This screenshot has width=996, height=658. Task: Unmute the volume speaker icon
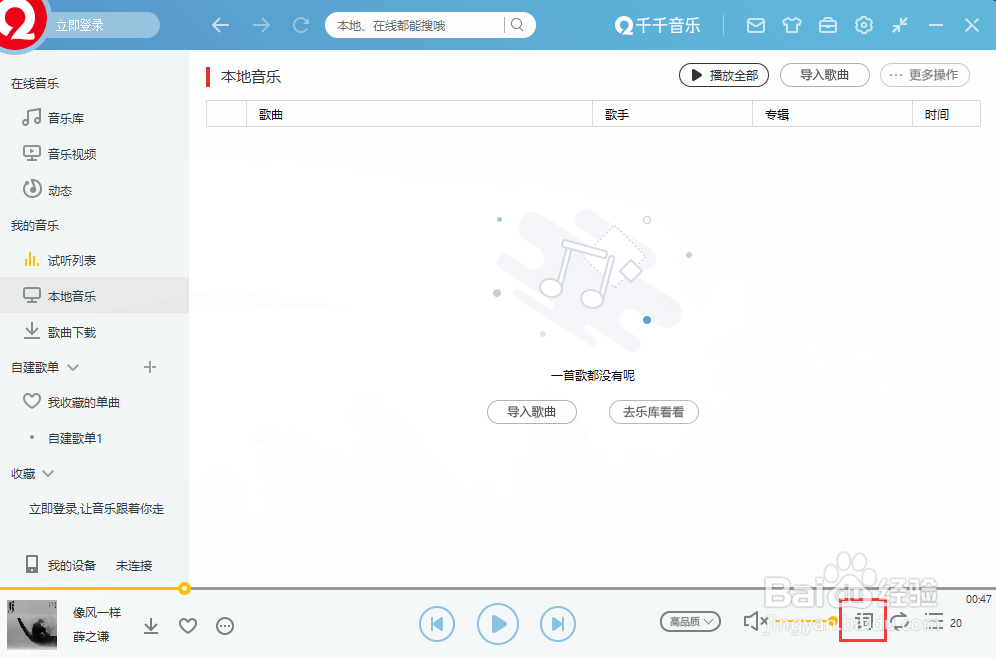click(754, 621)
